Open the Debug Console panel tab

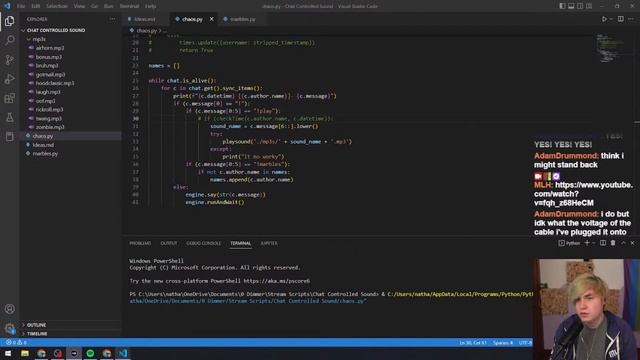click(x=204, y=243)
